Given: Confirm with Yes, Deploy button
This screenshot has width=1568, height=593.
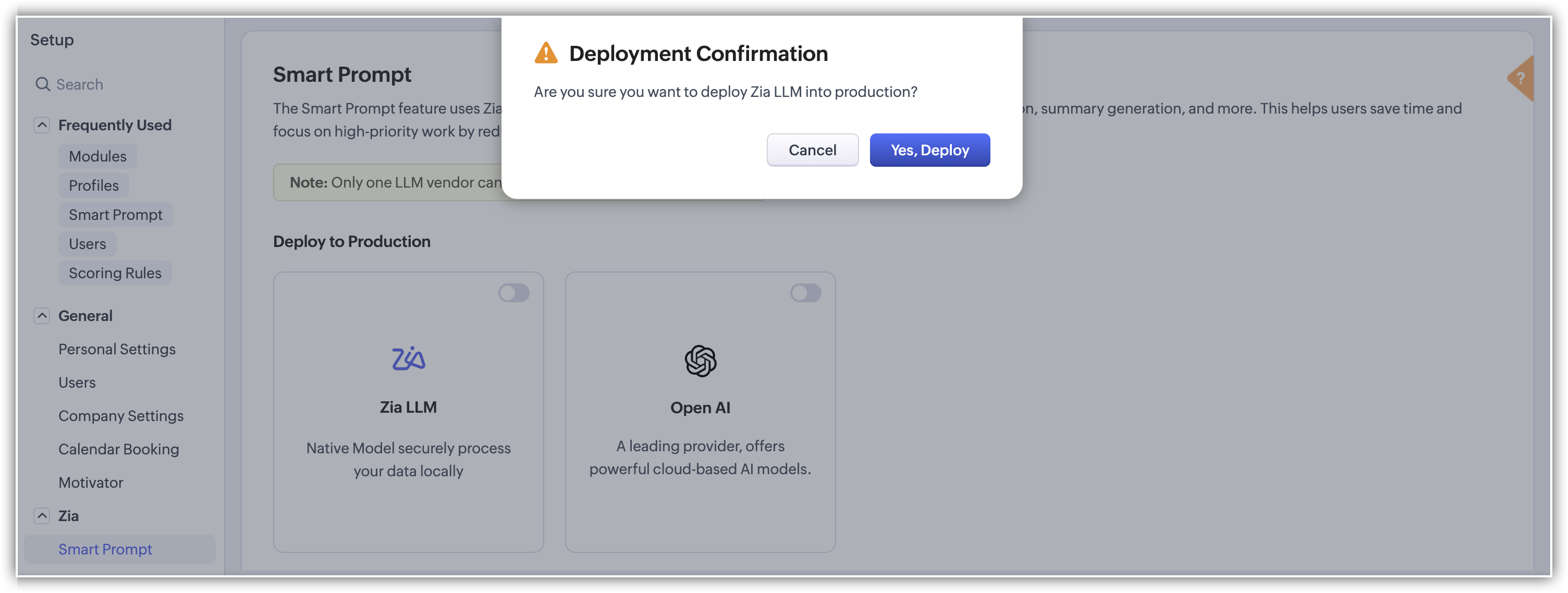Looking at the screenshot, I should coord(929,150).
